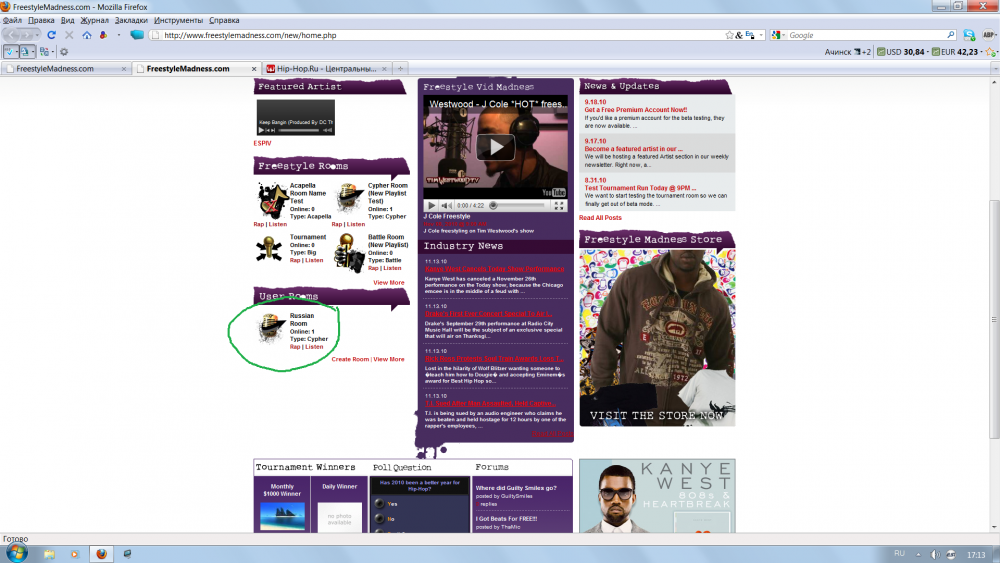
Task: Click the address bar URL field
Action: 440,35
